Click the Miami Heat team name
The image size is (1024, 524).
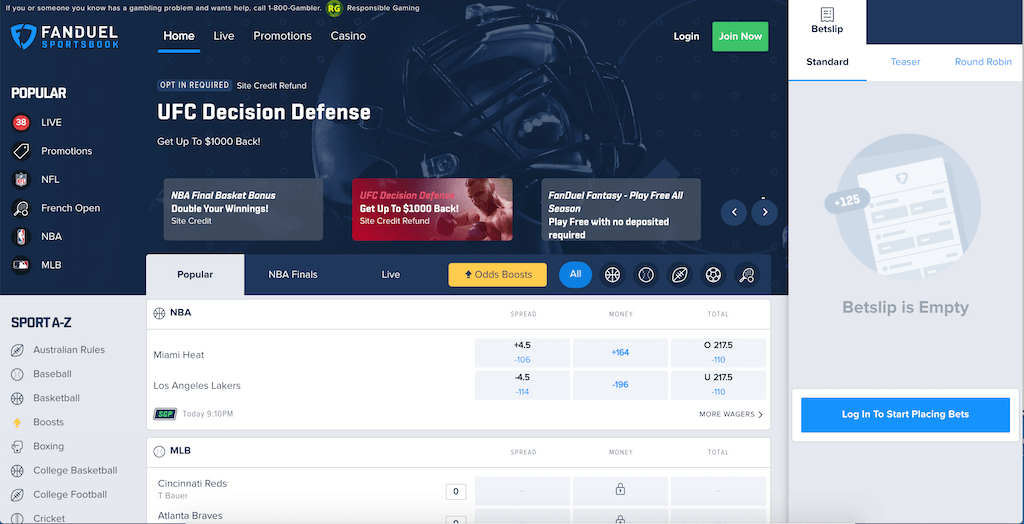[x=179, y=355]
